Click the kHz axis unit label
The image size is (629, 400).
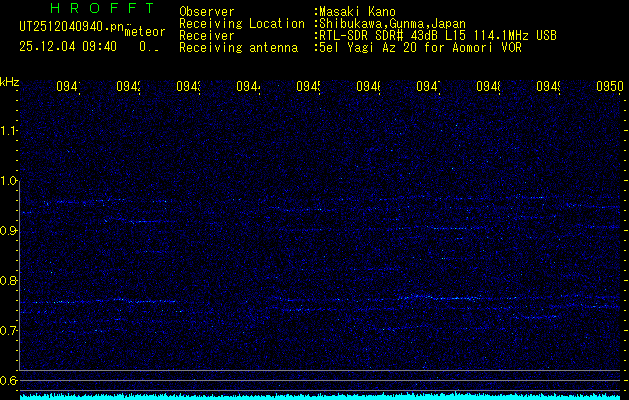click(9, 81)
